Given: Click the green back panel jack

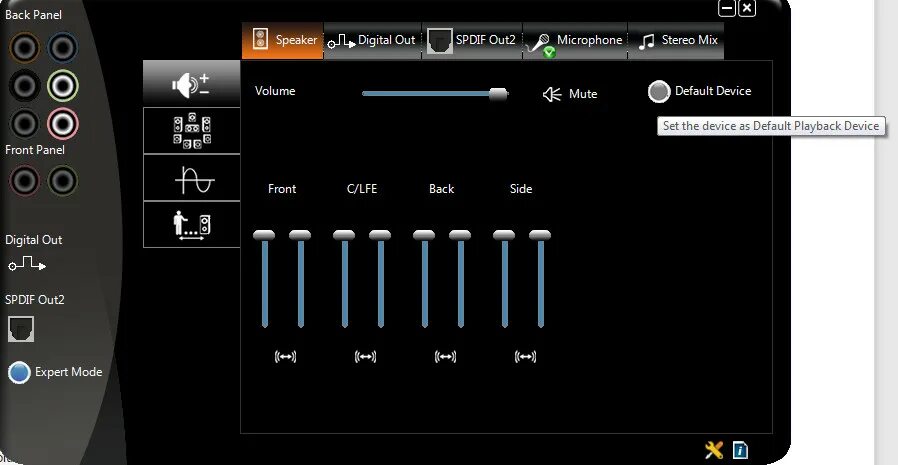Looking at the screenshot, I should 62,86.
